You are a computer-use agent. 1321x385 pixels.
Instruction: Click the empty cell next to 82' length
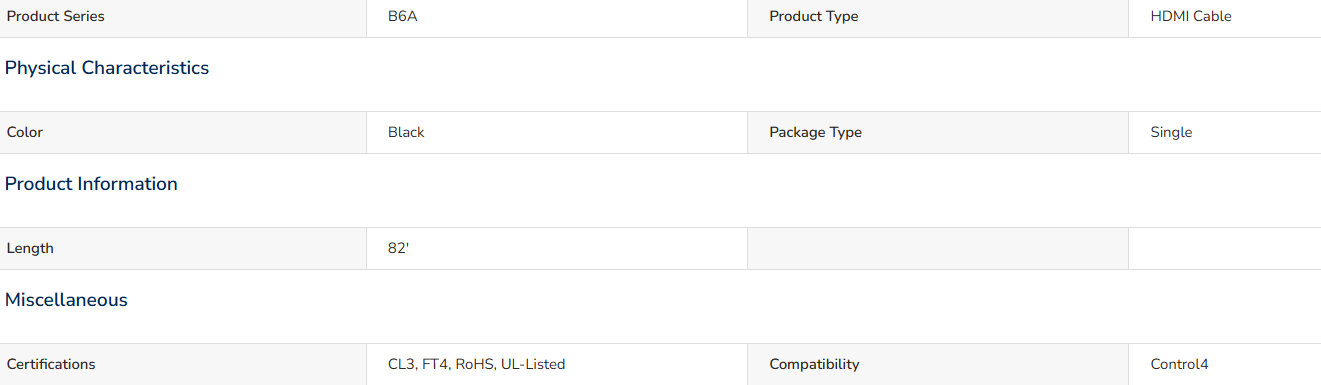point(938,248)
